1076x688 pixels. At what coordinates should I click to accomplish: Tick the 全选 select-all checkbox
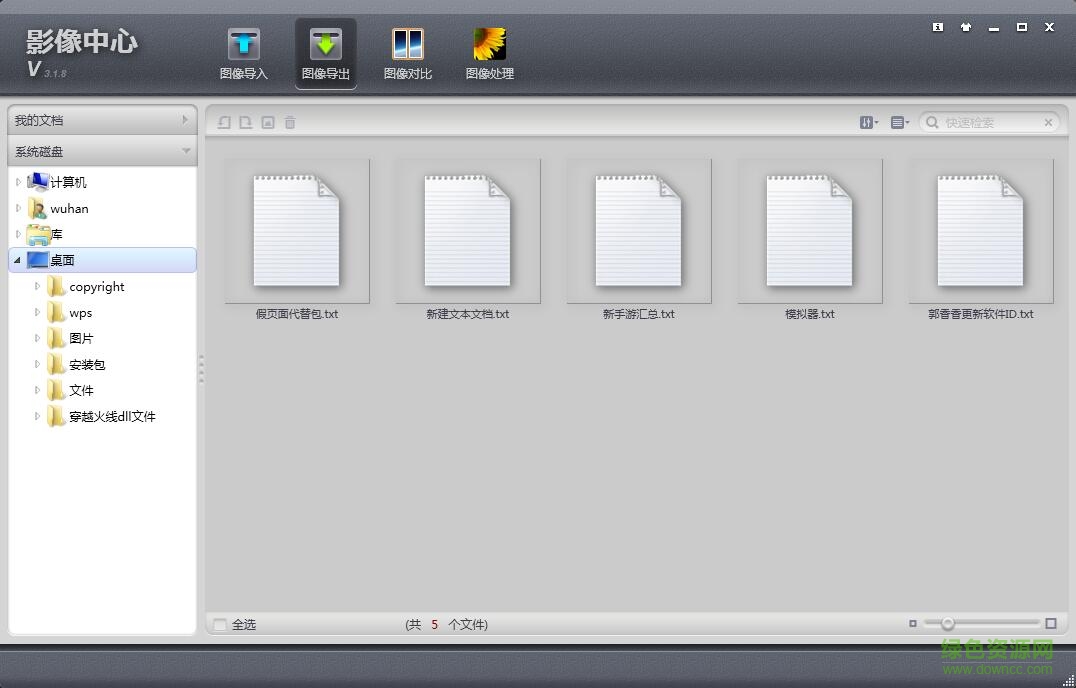coord(220,625)
